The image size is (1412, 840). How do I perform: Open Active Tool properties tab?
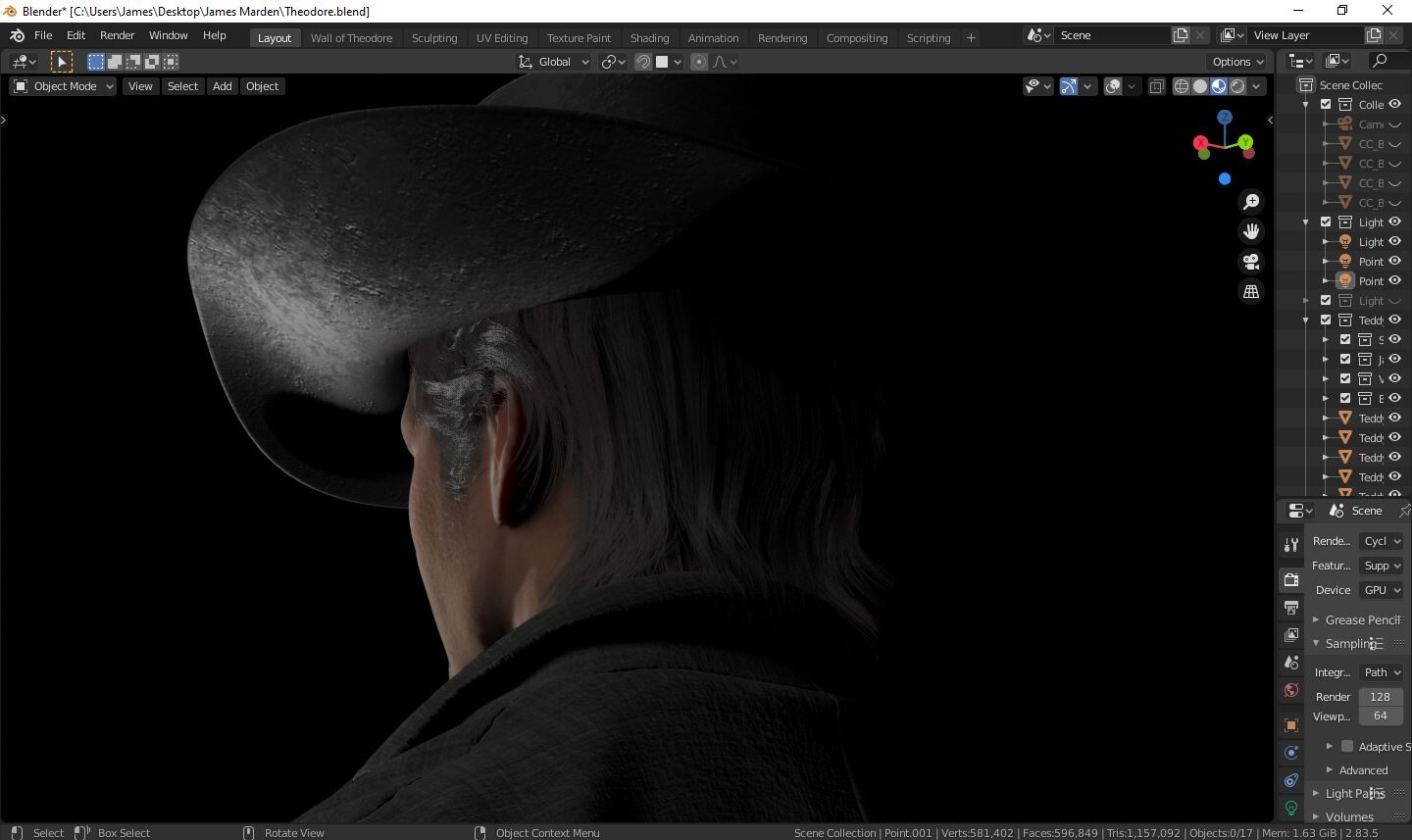pyautogui.click(x=1291, y=545)
